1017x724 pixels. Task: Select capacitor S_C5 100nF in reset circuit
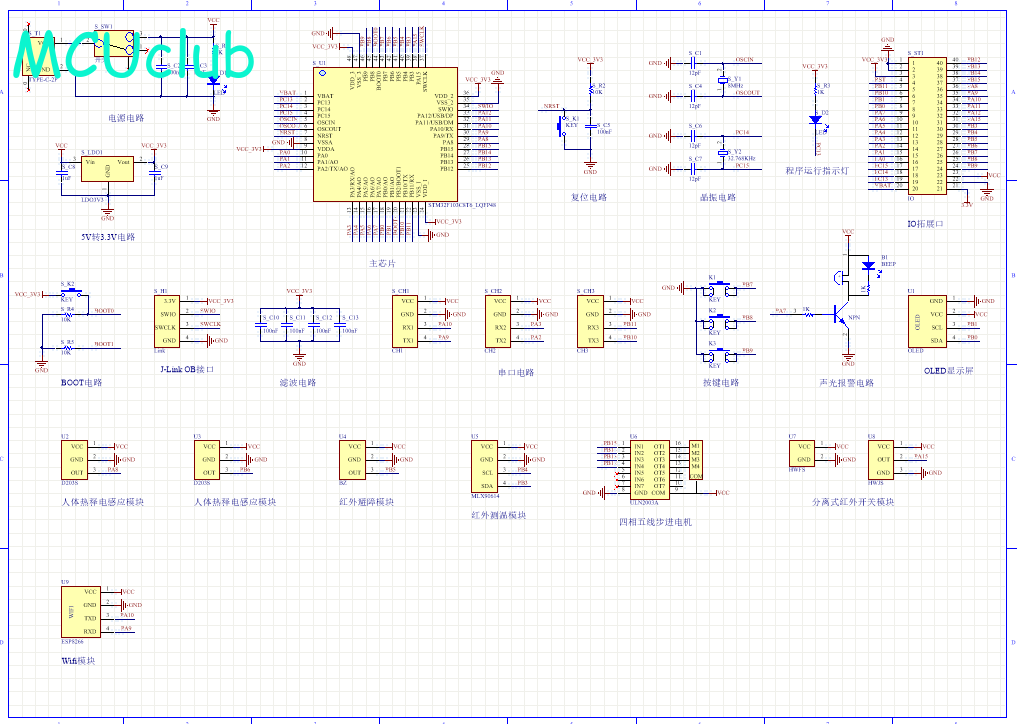click(590, 127)
